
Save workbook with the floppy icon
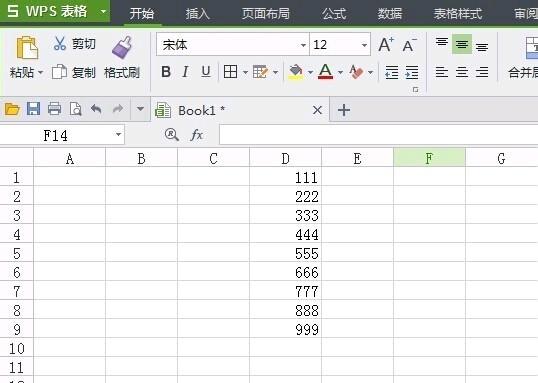[33, 109]
